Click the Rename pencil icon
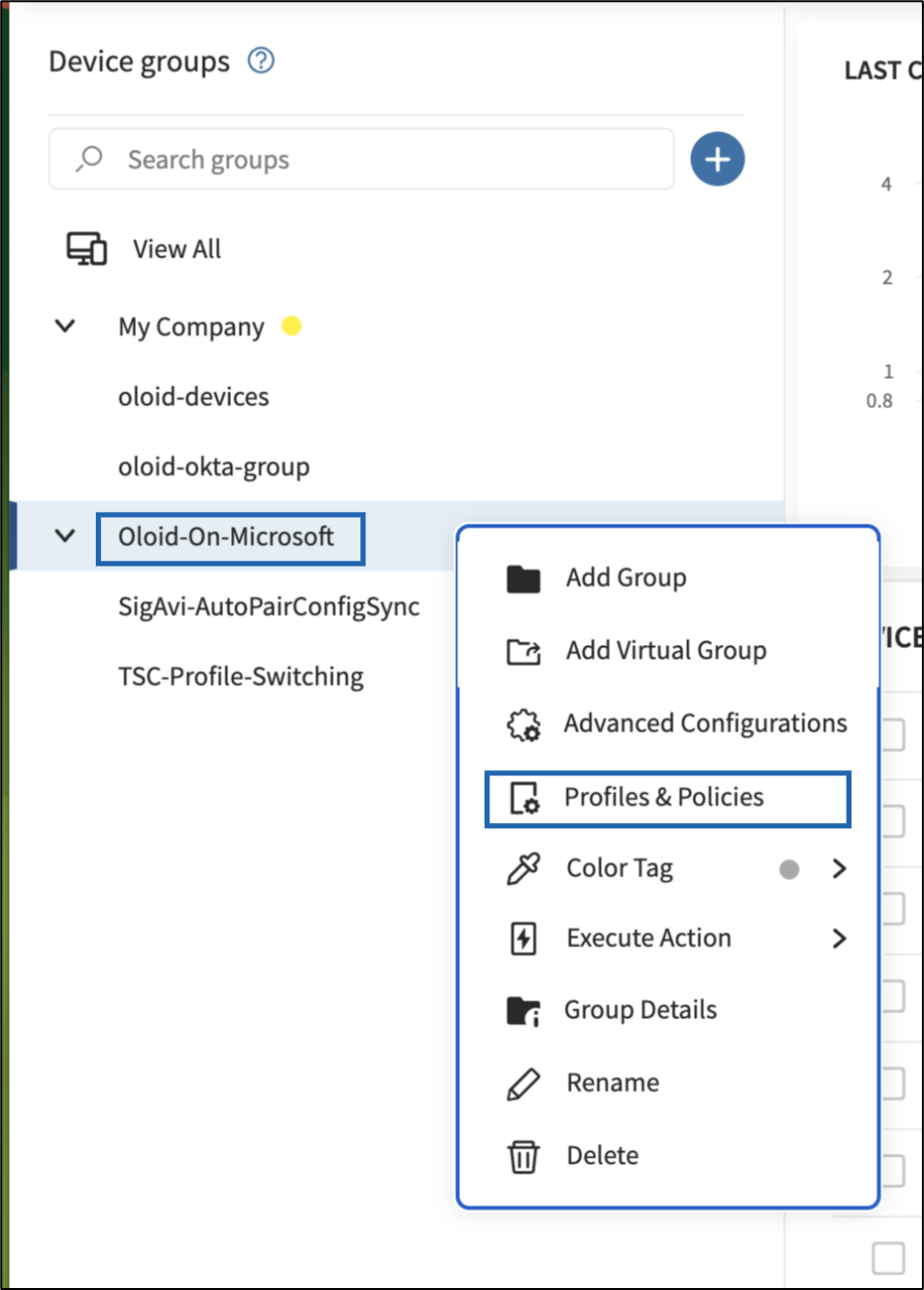This screenshot has width=924, height=1290. tap(524, 1083)
